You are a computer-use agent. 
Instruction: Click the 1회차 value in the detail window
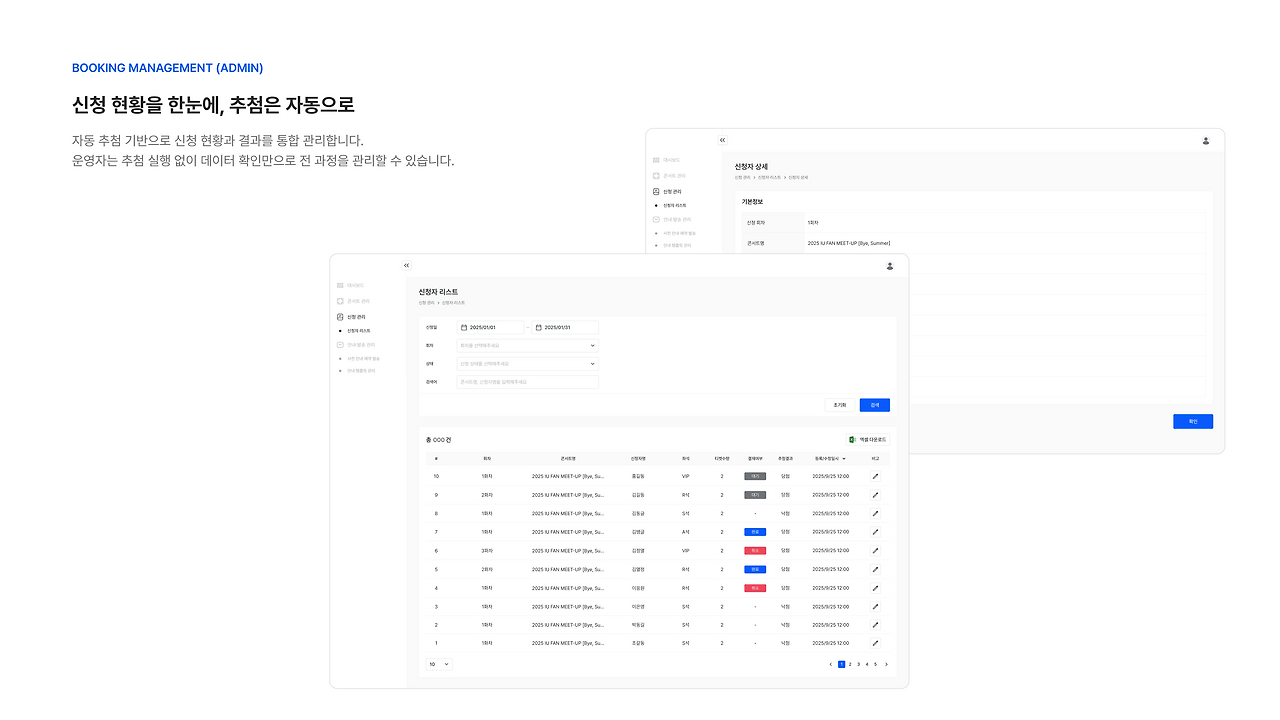click(x=813, y=222)
